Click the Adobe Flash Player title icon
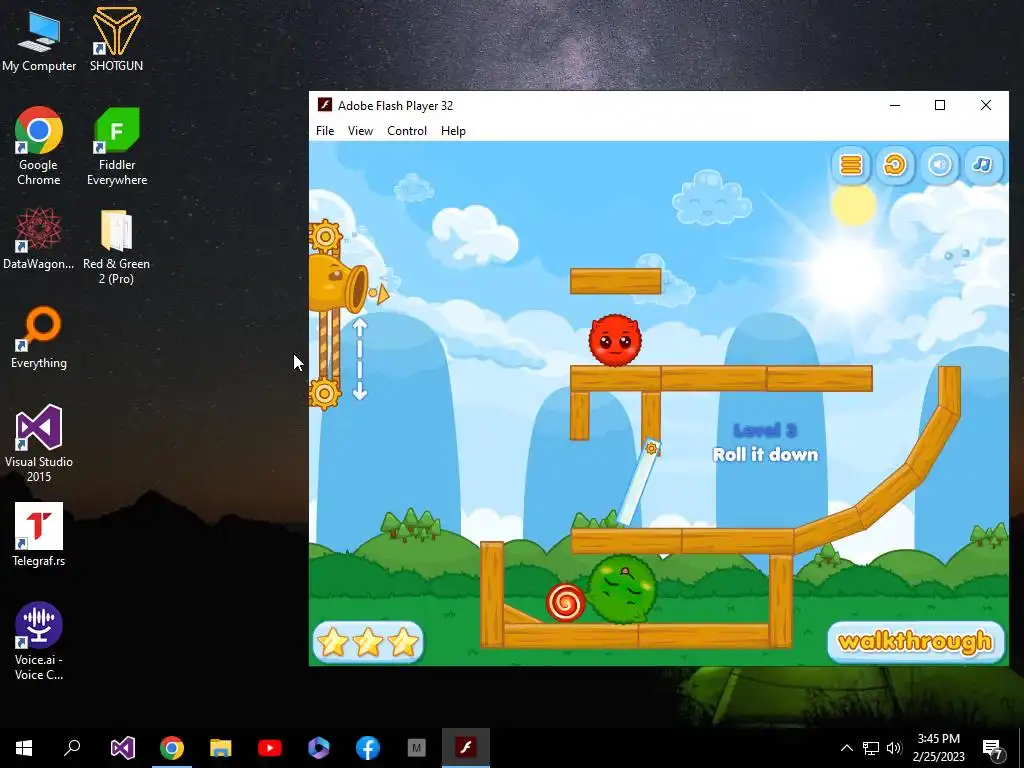Screen dimensions: 1024x768 [x=325, y=105]
